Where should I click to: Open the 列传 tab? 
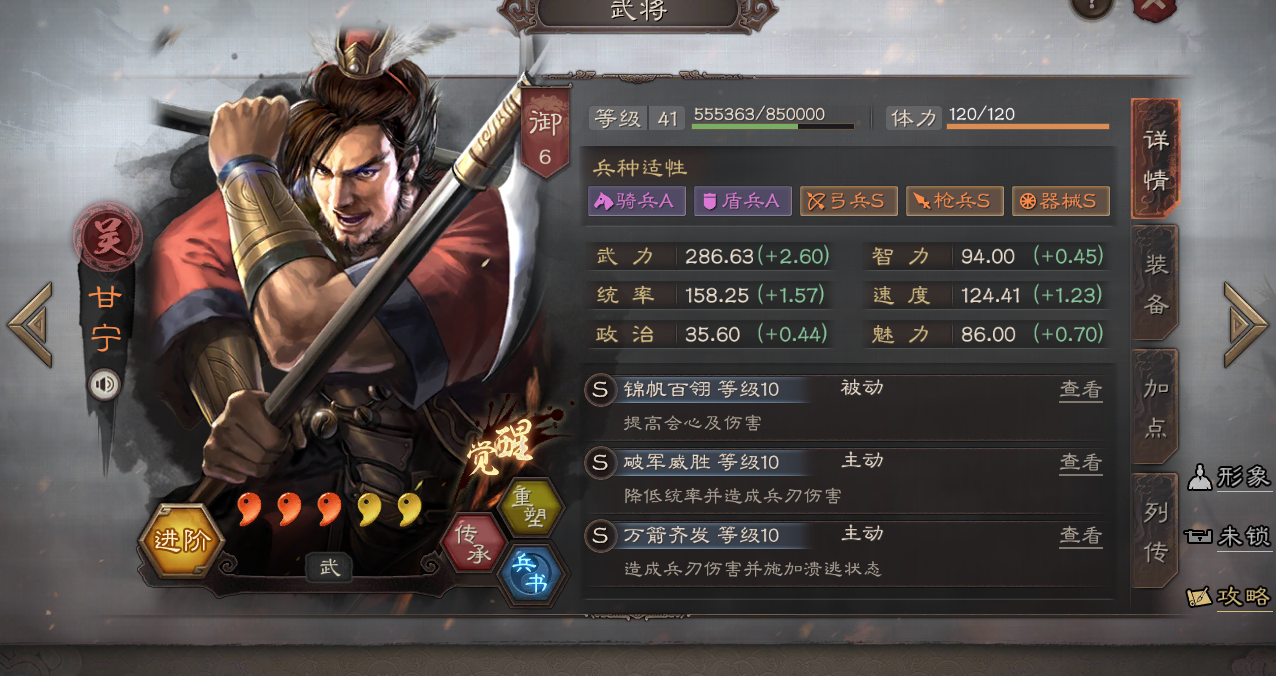tap(1155, 531)
